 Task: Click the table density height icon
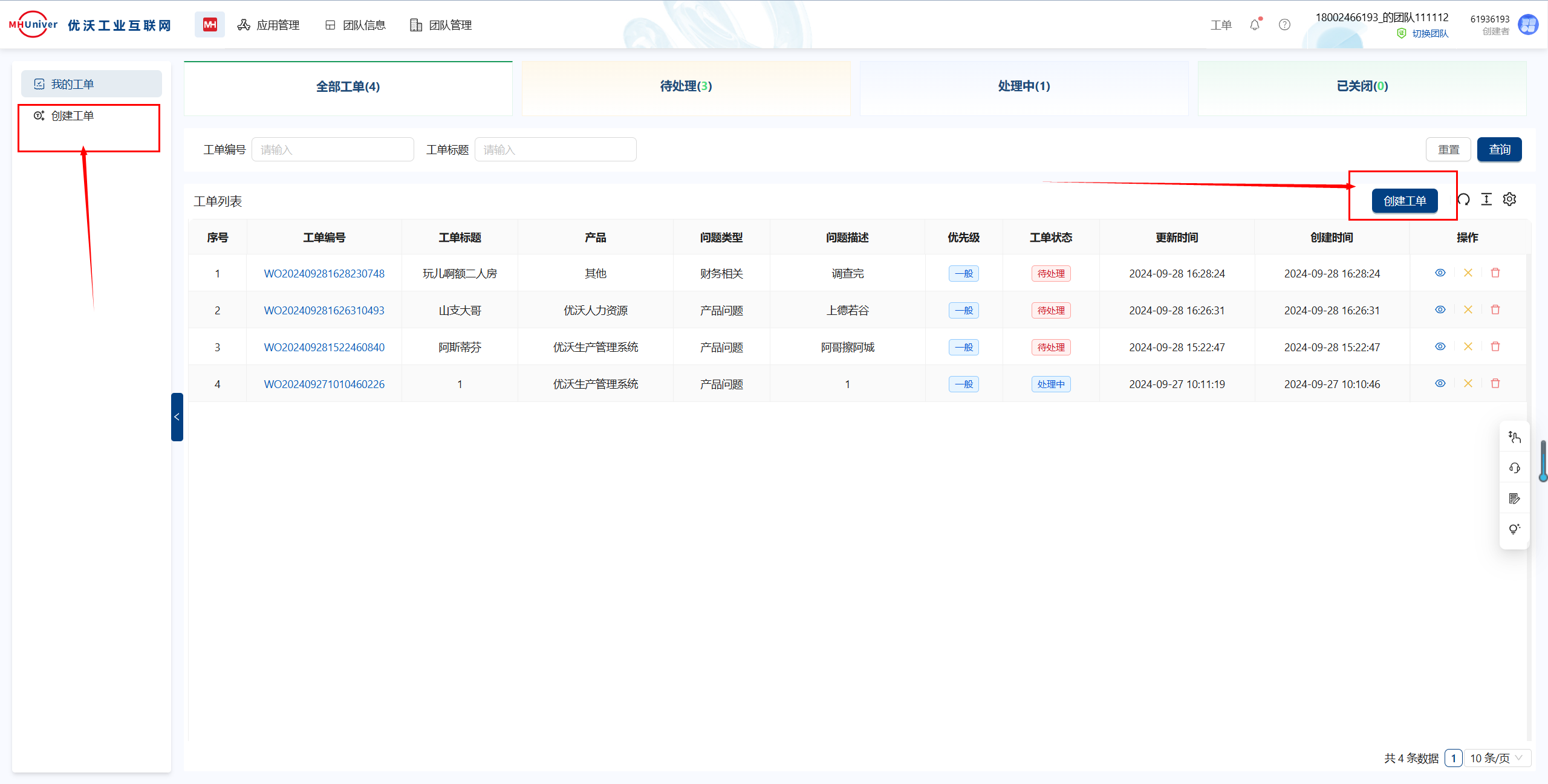coord(1486,199)
